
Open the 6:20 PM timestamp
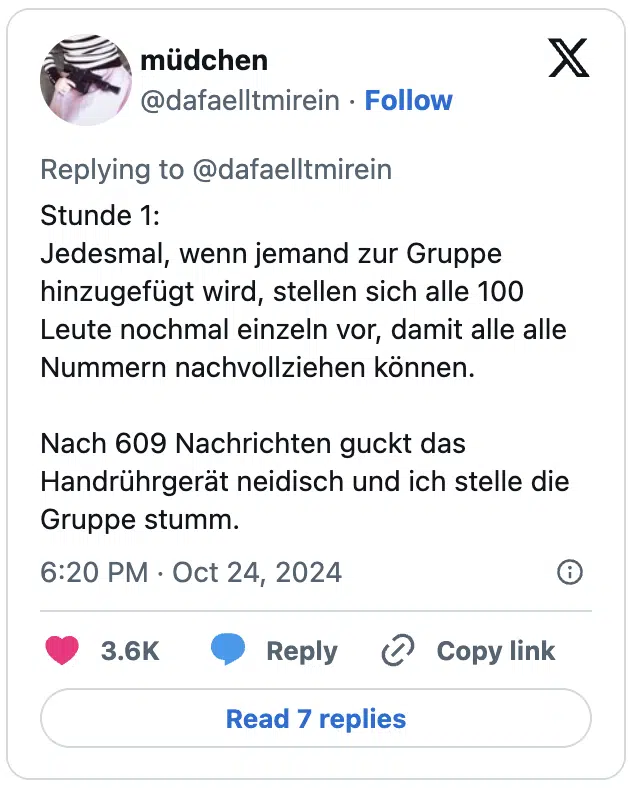[x=93, y=573]
